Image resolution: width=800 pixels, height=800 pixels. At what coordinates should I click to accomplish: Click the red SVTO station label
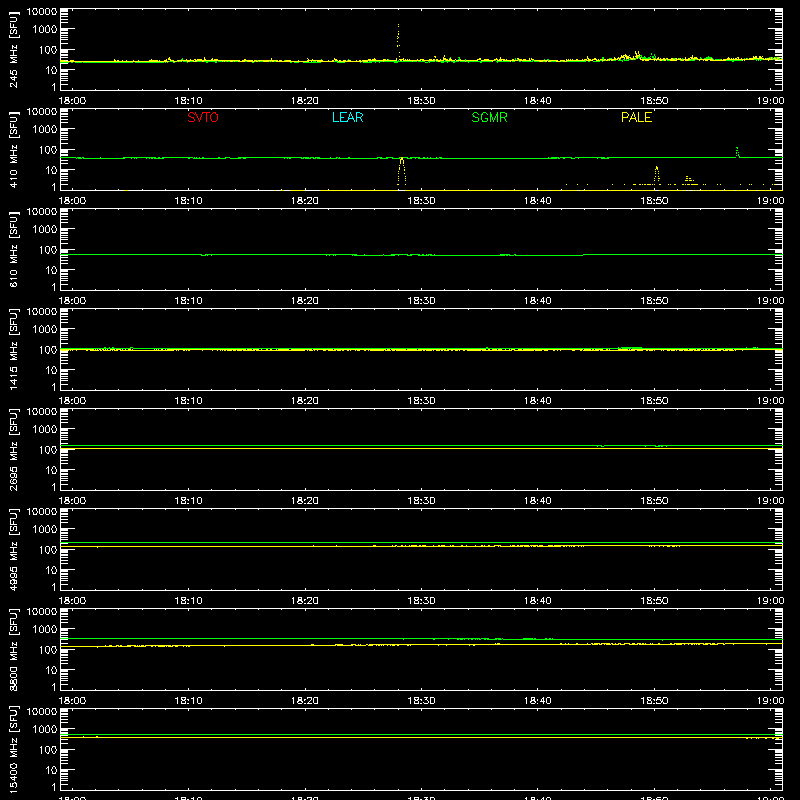click(203, 117)
